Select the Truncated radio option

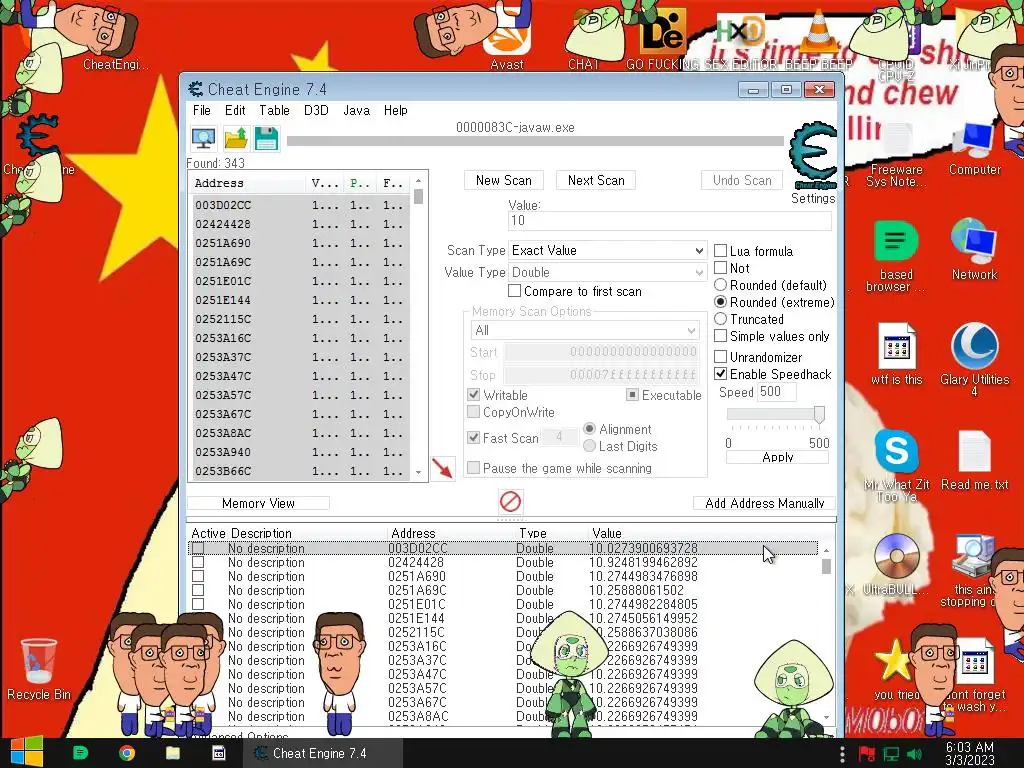720,319
